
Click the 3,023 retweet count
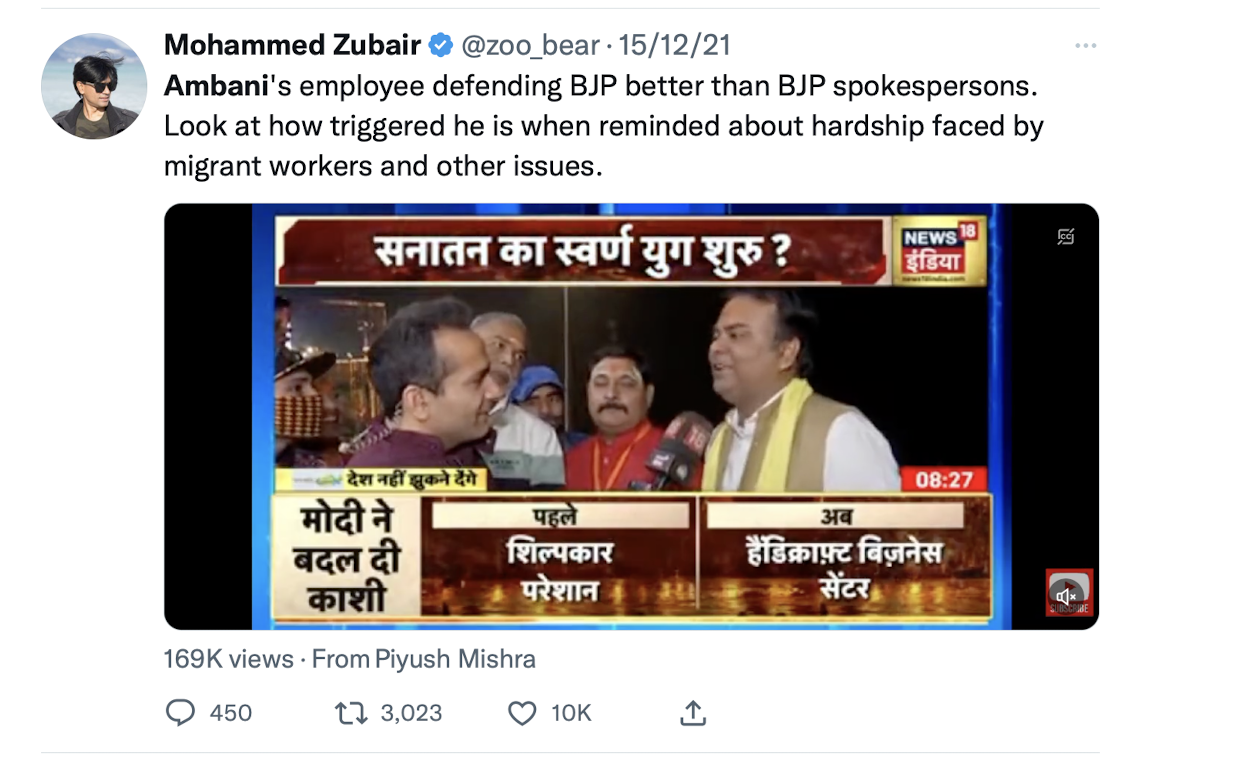411,713
